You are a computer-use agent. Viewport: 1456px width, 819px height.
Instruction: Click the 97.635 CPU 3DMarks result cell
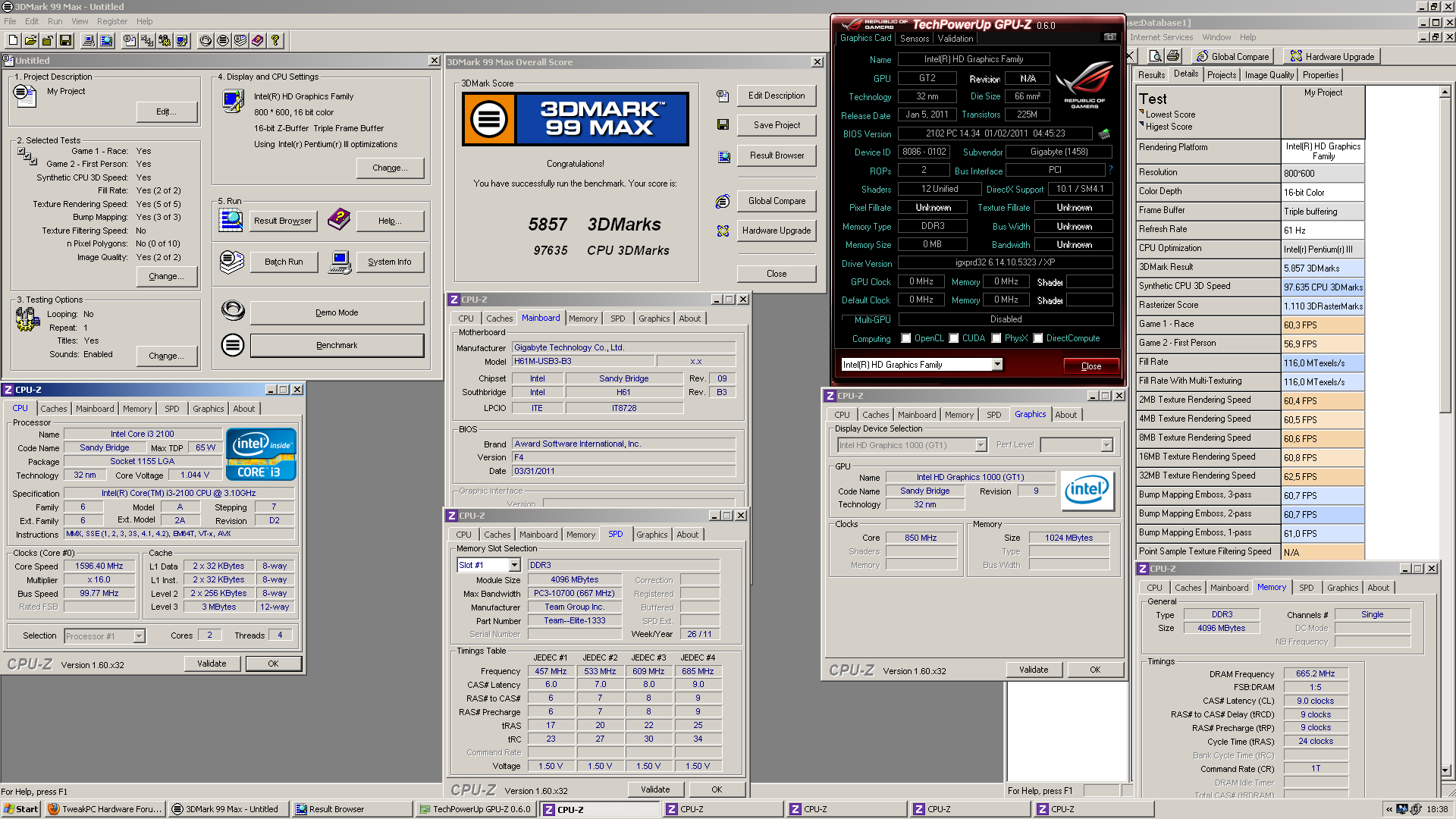pyautogui.click(x=1323, y=287)
